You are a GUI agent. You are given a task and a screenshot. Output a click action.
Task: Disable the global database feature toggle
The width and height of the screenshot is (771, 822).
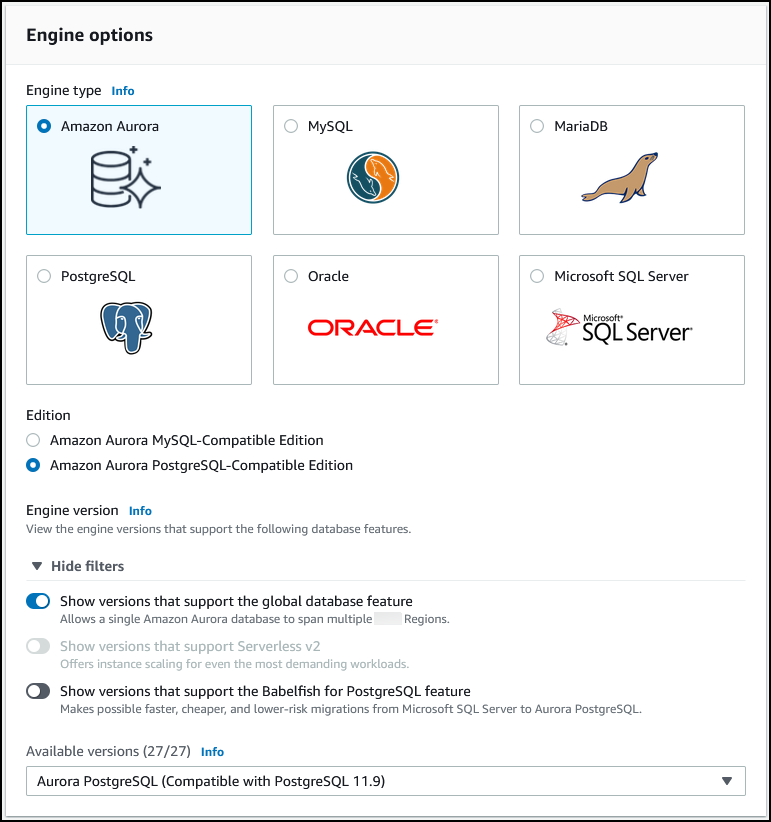click(x=38, y=601)
